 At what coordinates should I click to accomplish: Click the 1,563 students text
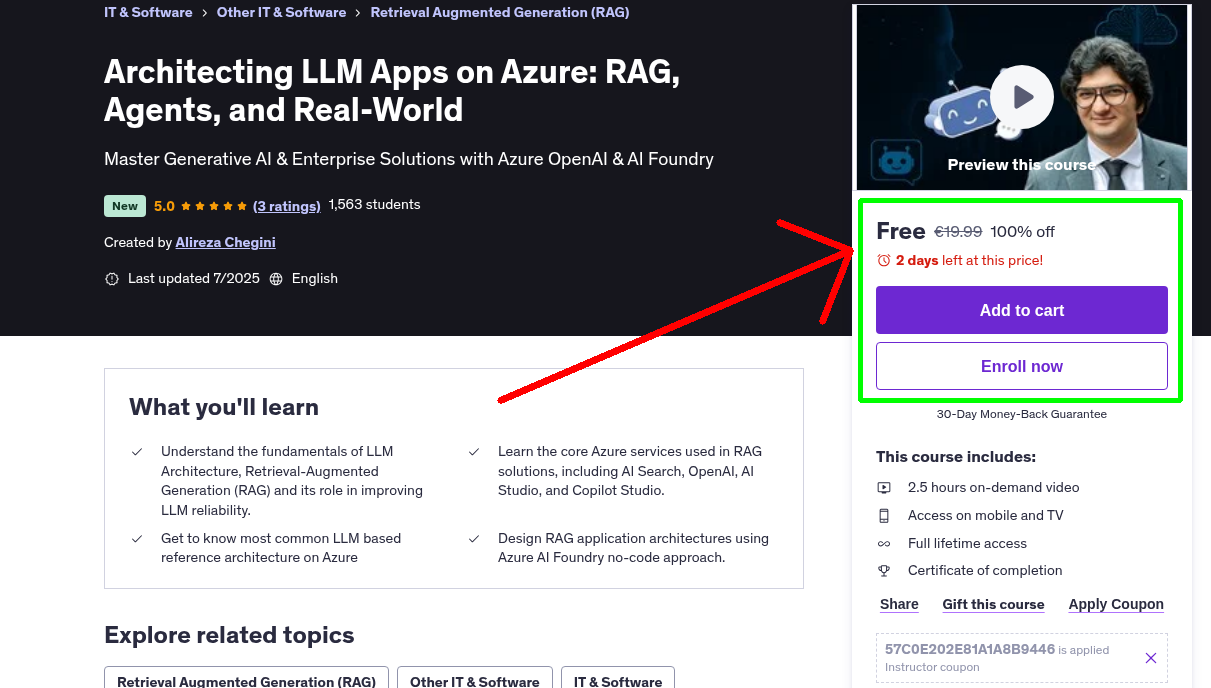[x=375, y=205]
